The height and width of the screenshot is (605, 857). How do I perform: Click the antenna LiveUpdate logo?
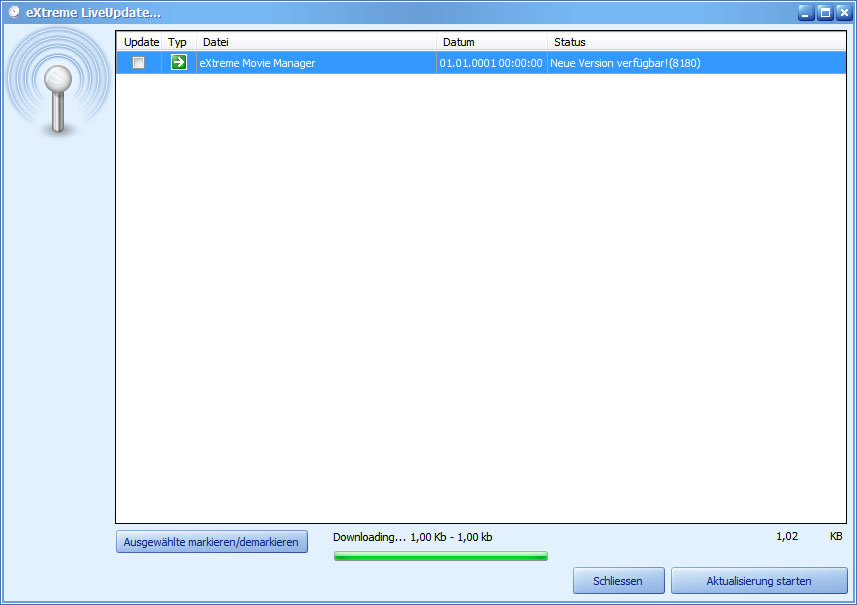[x=58, y=82]
